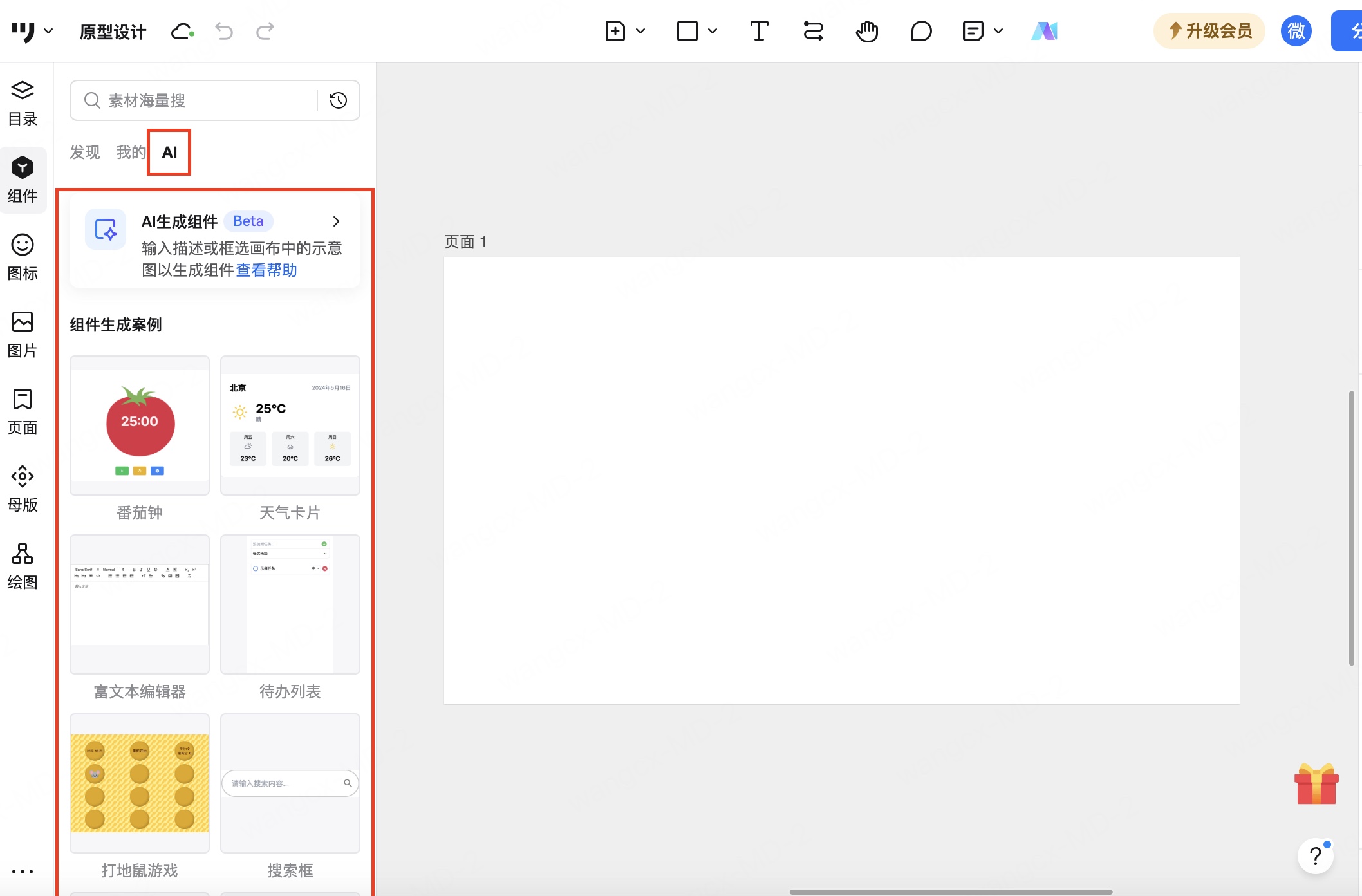The image size is (1362, 896).
Task: Click the 组件生成案例 heading text
Action: pos(116,325)
